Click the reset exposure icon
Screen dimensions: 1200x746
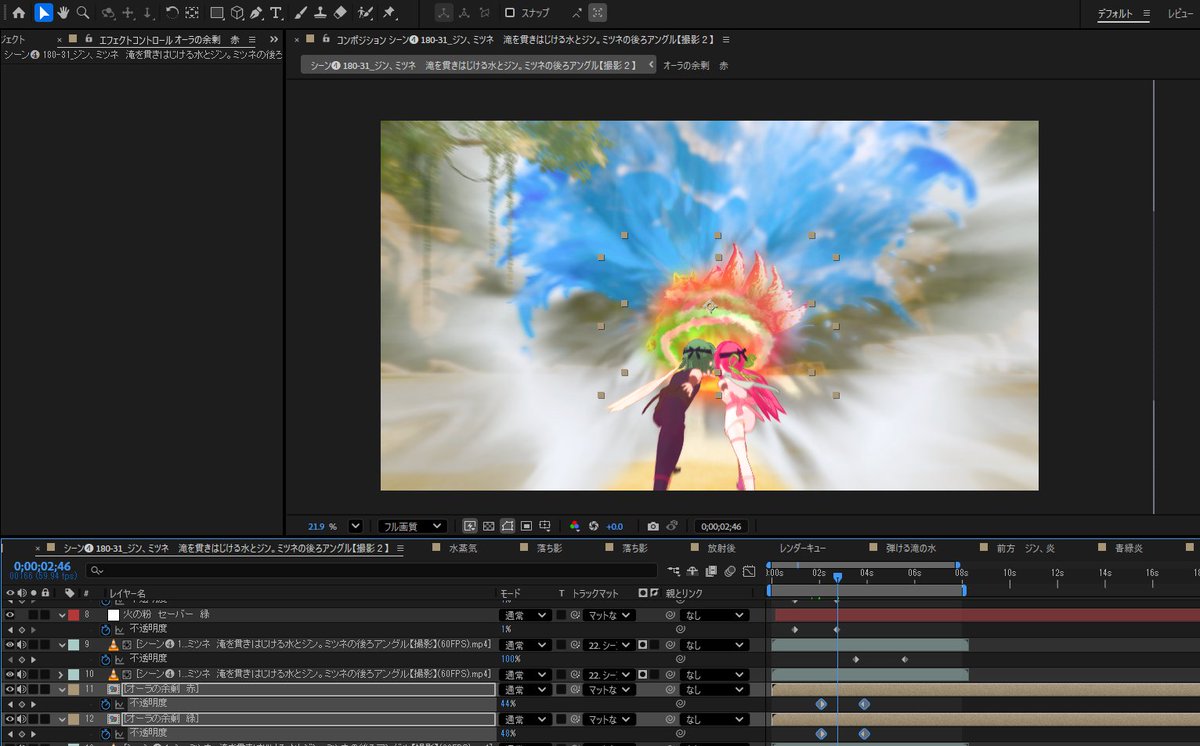tap(593, 526)
